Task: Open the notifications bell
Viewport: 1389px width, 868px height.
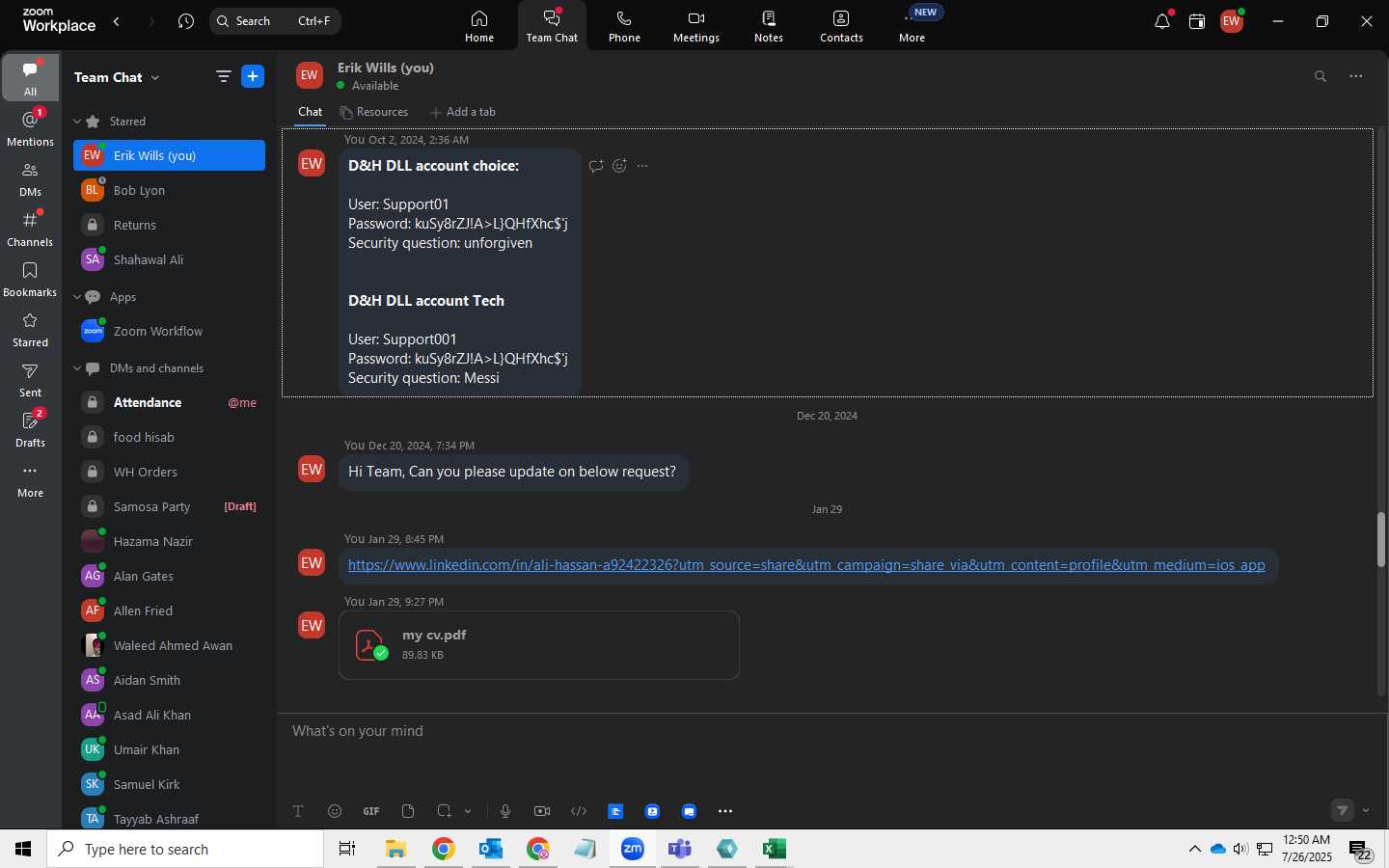Action: pos(1162,21)
